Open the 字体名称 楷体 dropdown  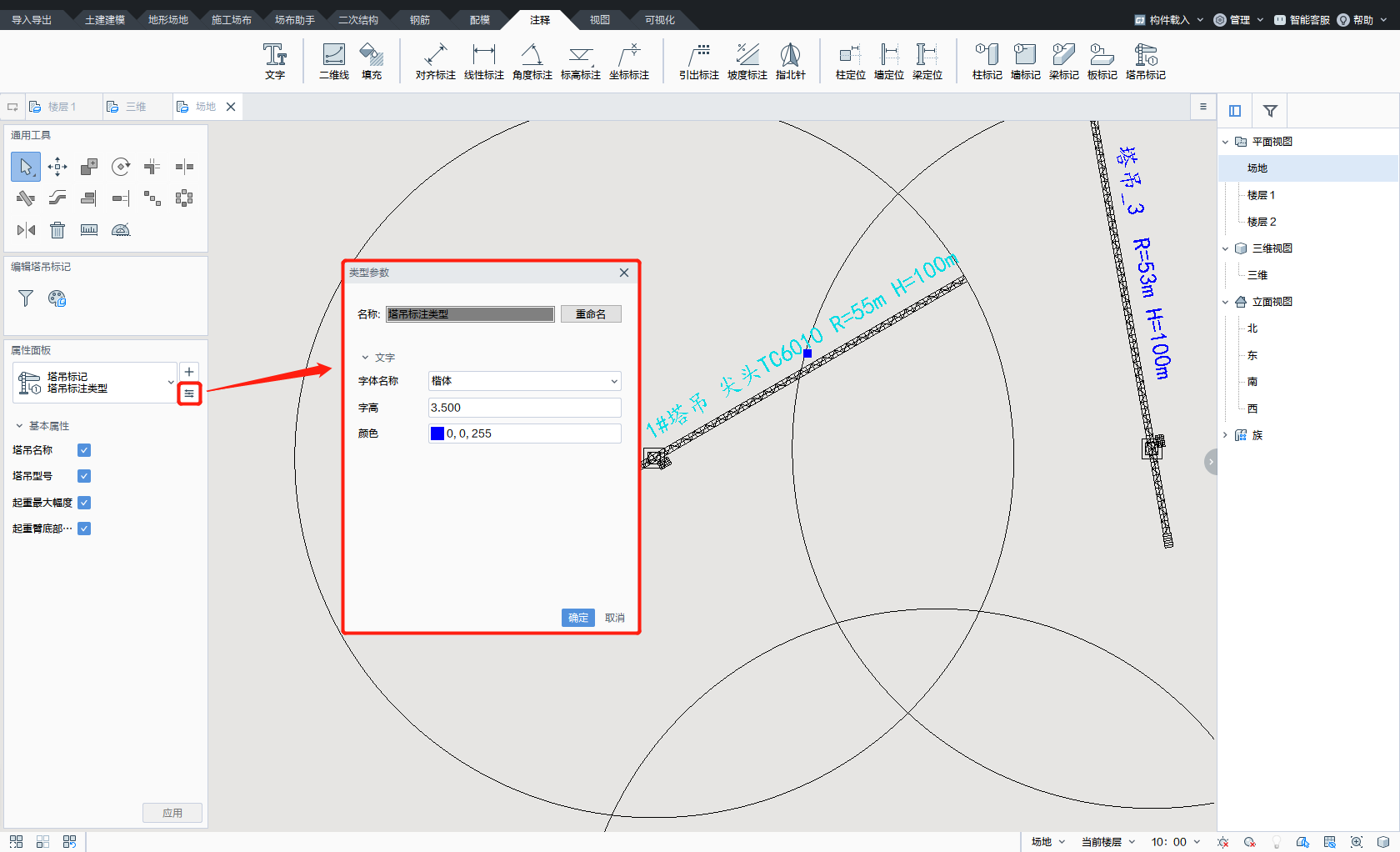click(x=525, y=381)
